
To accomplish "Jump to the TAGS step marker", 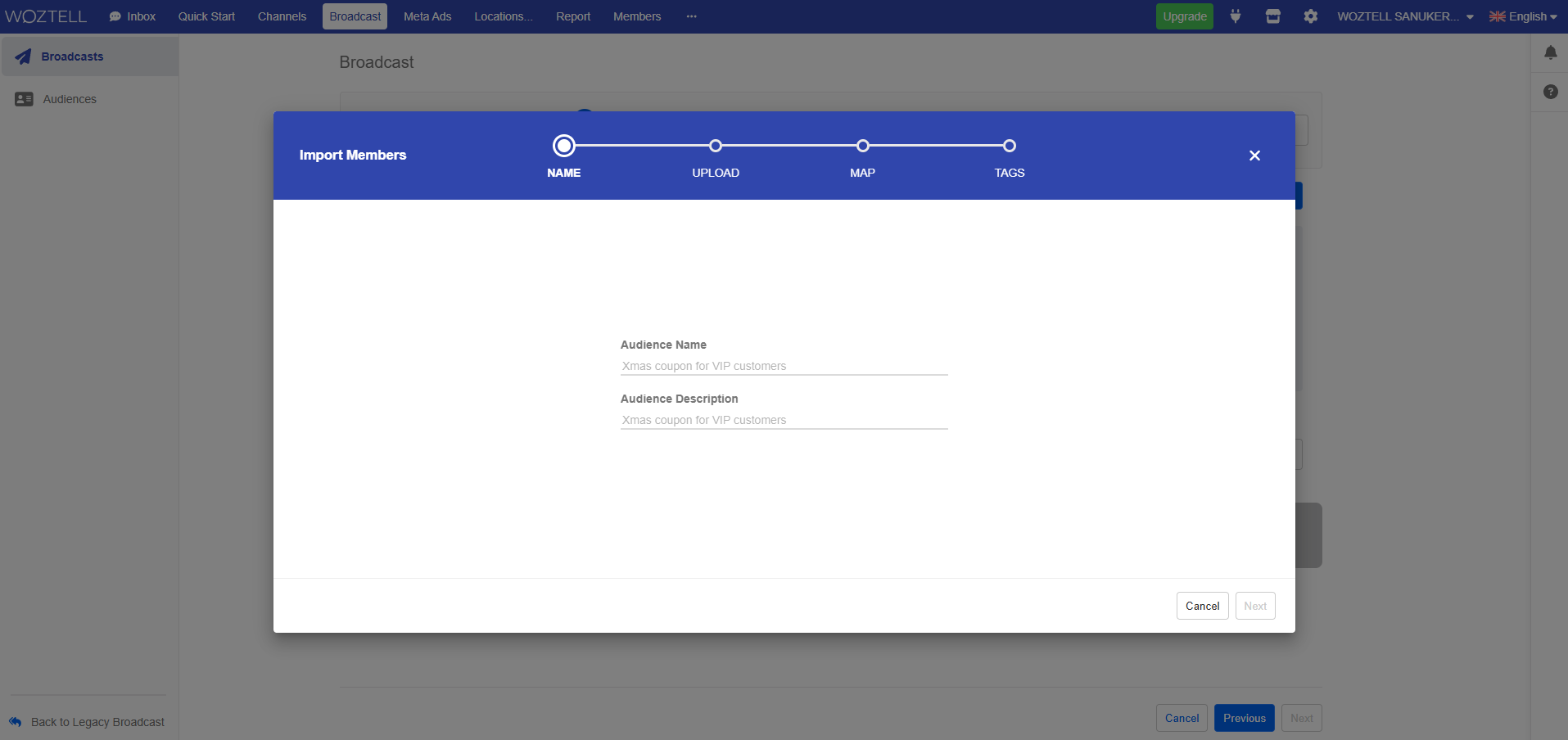I will coord(1009,146).
